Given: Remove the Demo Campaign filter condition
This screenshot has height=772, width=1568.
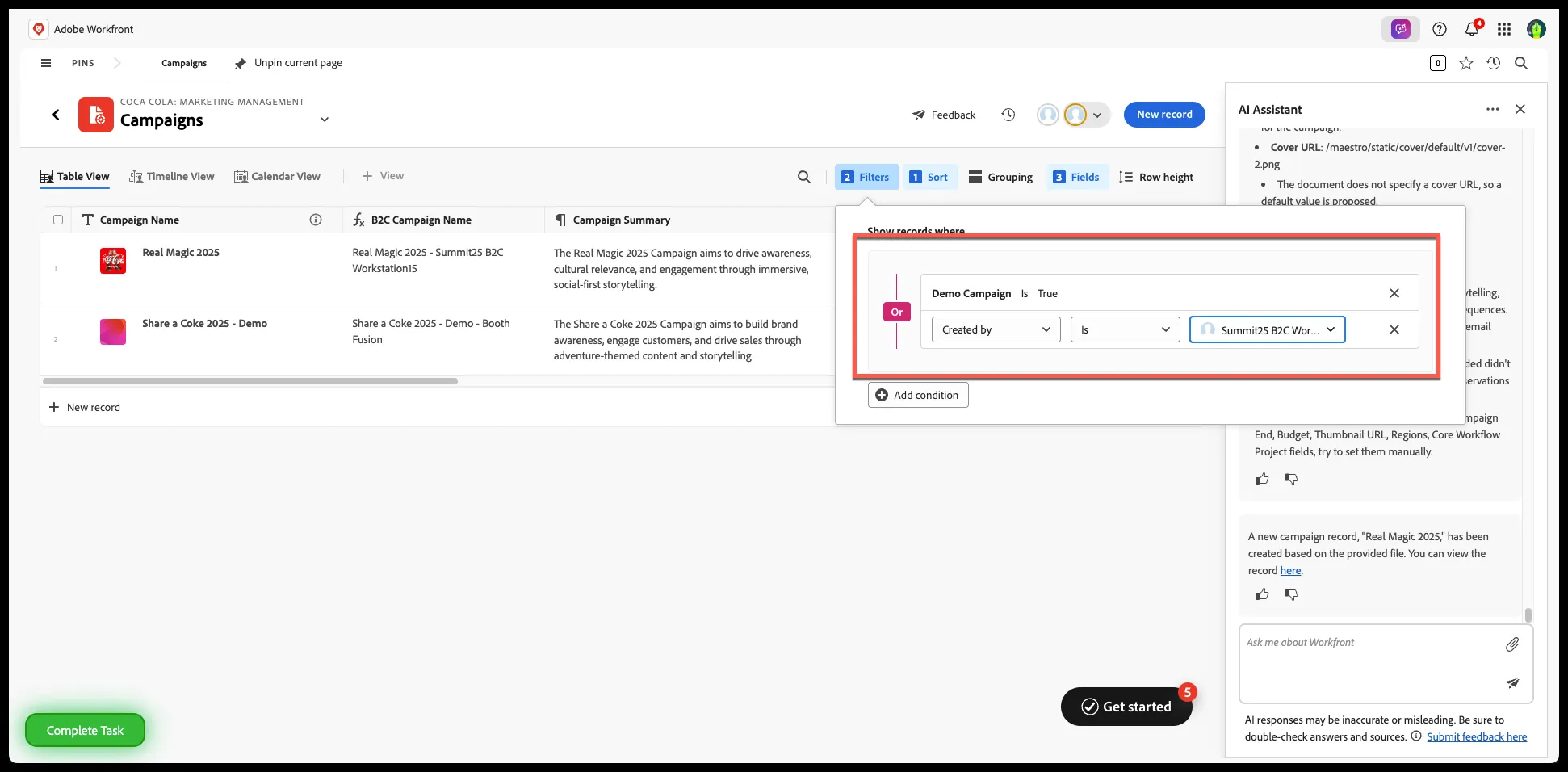Looking at the screenshot, I should click(1394, 293).
